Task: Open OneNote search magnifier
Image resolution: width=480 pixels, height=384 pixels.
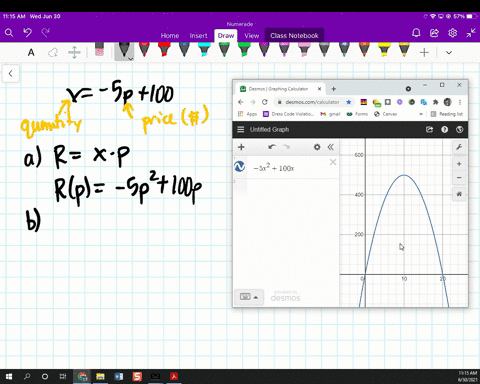Action: pyautogui.click(x=9, y=33)
